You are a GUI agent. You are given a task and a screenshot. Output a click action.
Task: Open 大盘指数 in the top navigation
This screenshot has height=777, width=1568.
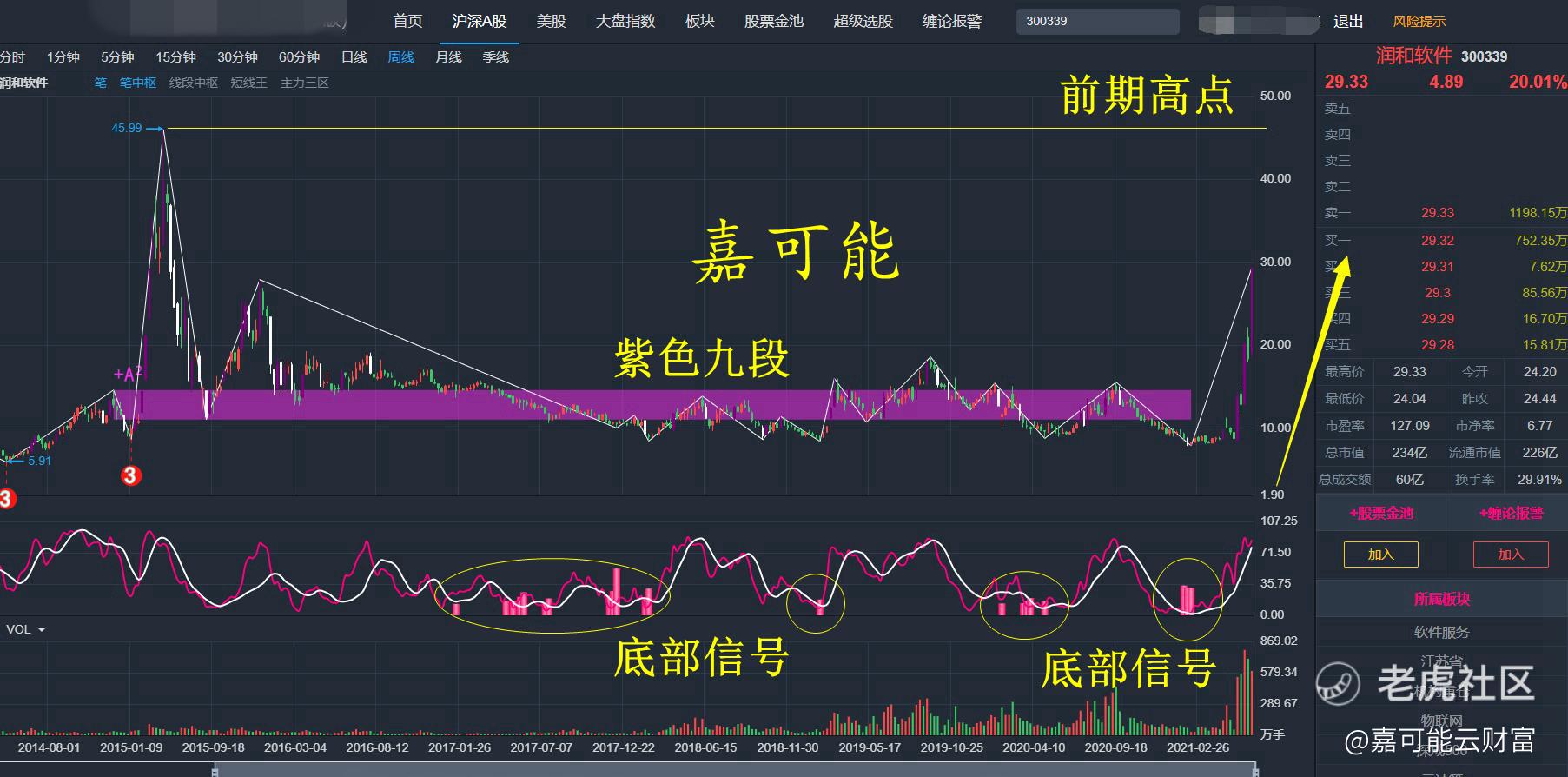click(625, 21)
